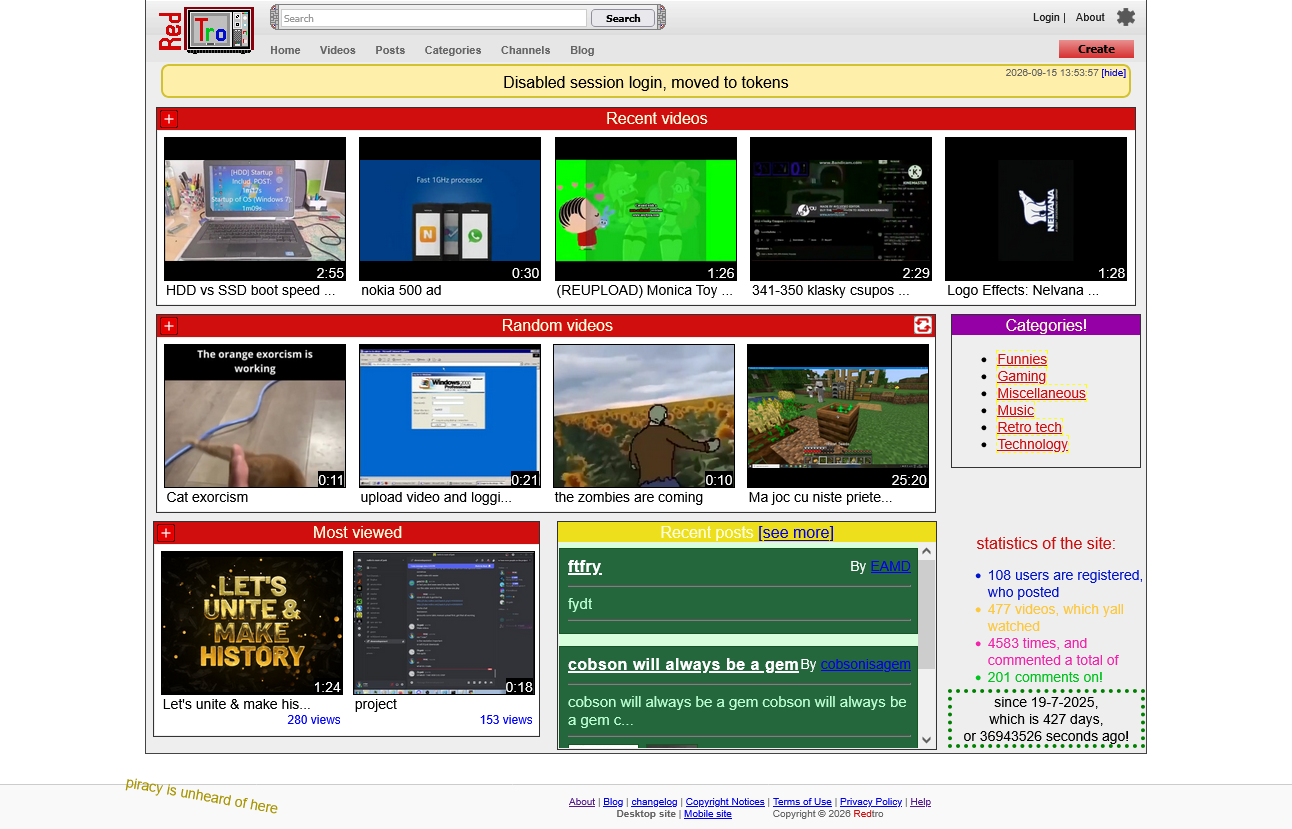This screenshot has height=829, width=1292.
Task: Expand the Random videos plus icon
Action: tap(169, 326)
